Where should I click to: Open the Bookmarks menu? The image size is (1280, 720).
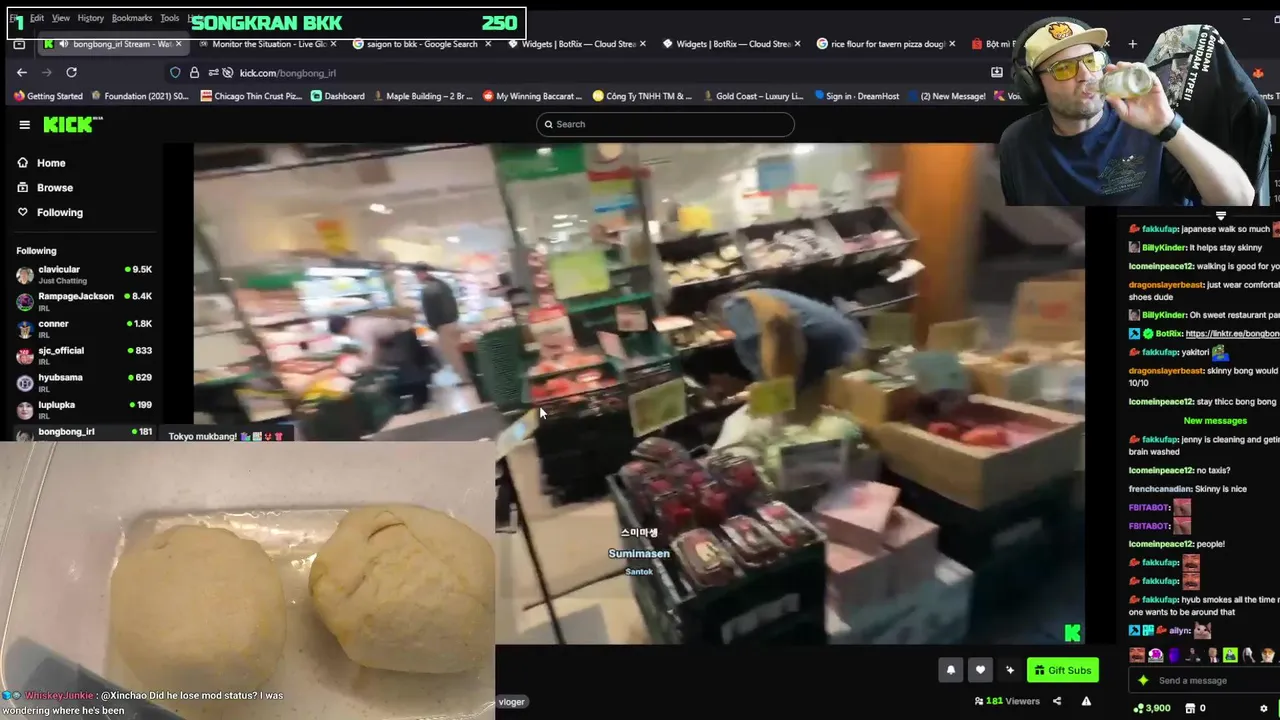coord(132,18)
